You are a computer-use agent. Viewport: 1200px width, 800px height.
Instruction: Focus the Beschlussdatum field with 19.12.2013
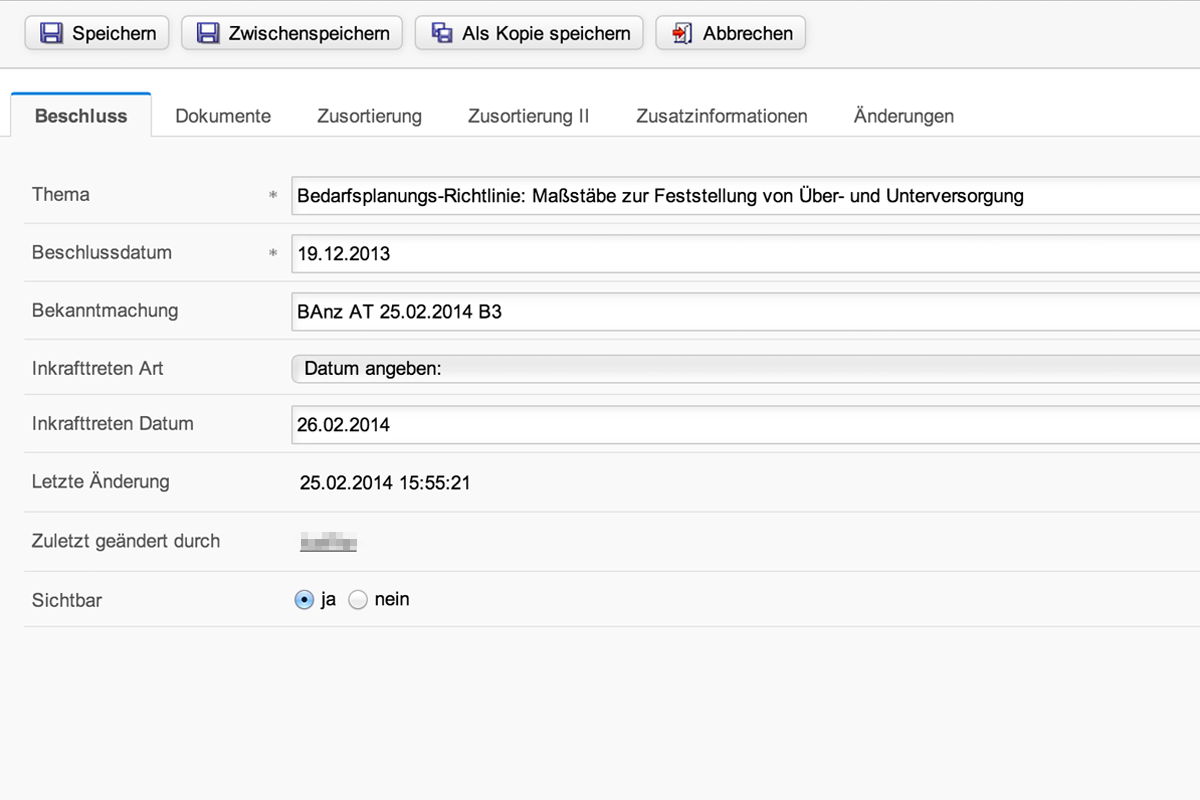pos(745,254)
